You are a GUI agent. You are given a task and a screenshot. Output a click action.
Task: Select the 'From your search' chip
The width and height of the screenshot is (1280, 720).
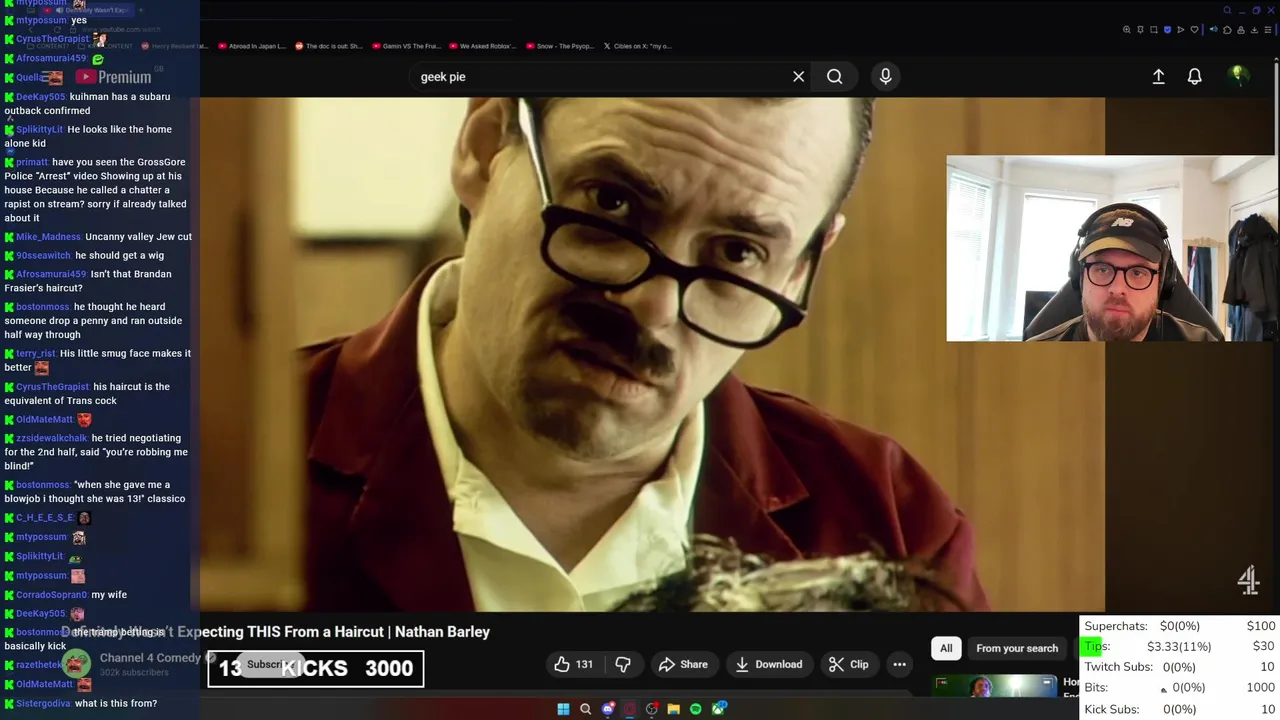[1017, 648]
